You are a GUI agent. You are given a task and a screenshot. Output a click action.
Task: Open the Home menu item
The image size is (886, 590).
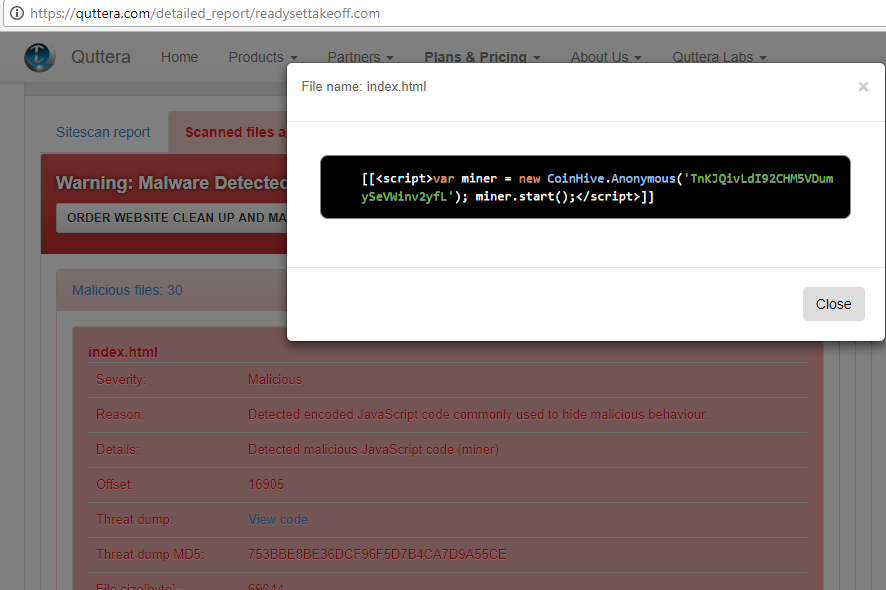click(179, 57)
